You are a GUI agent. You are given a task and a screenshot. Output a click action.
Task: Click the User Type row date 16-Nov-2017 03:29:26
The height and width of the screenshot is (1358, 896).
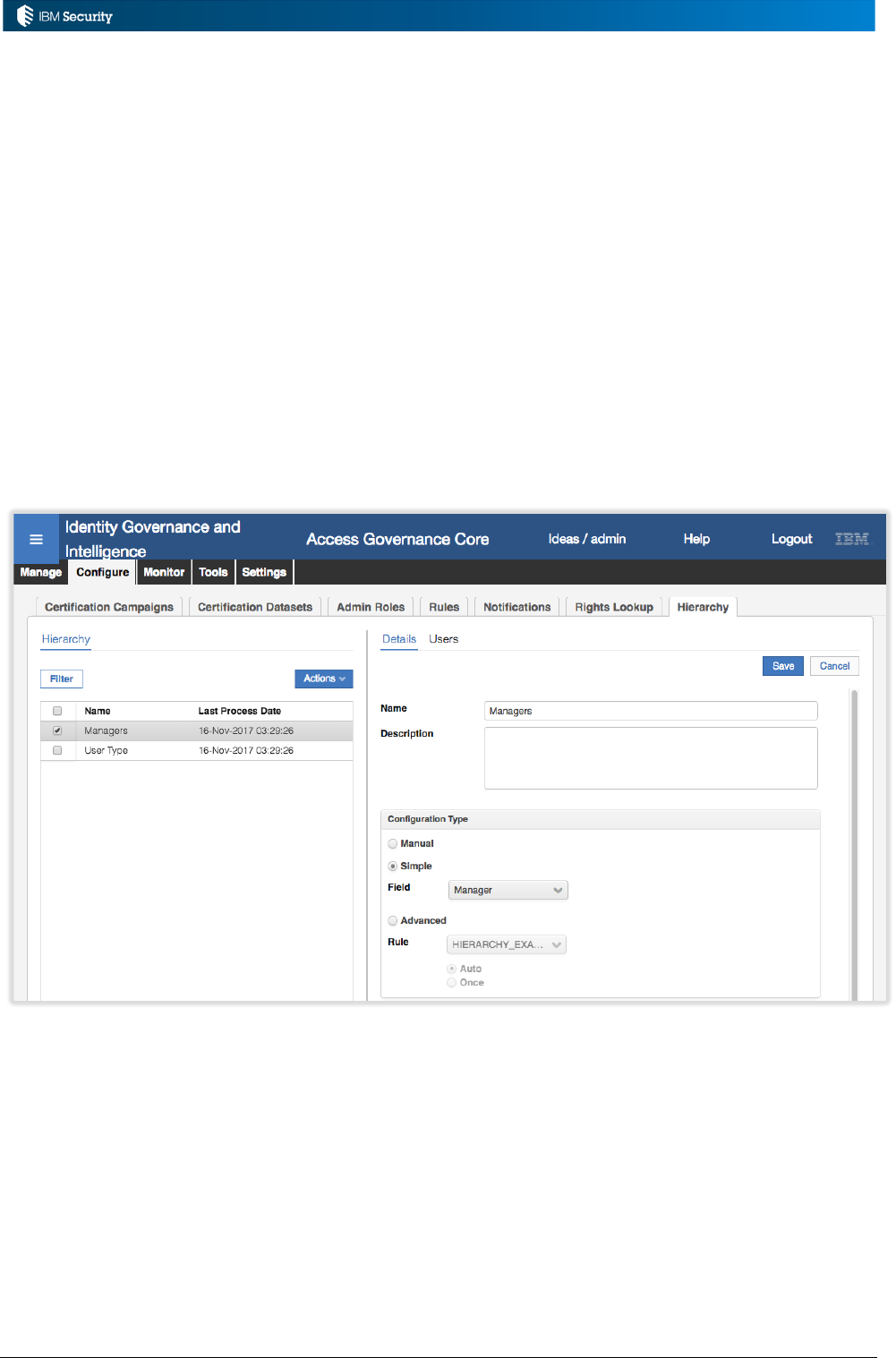tap(246, 750)
